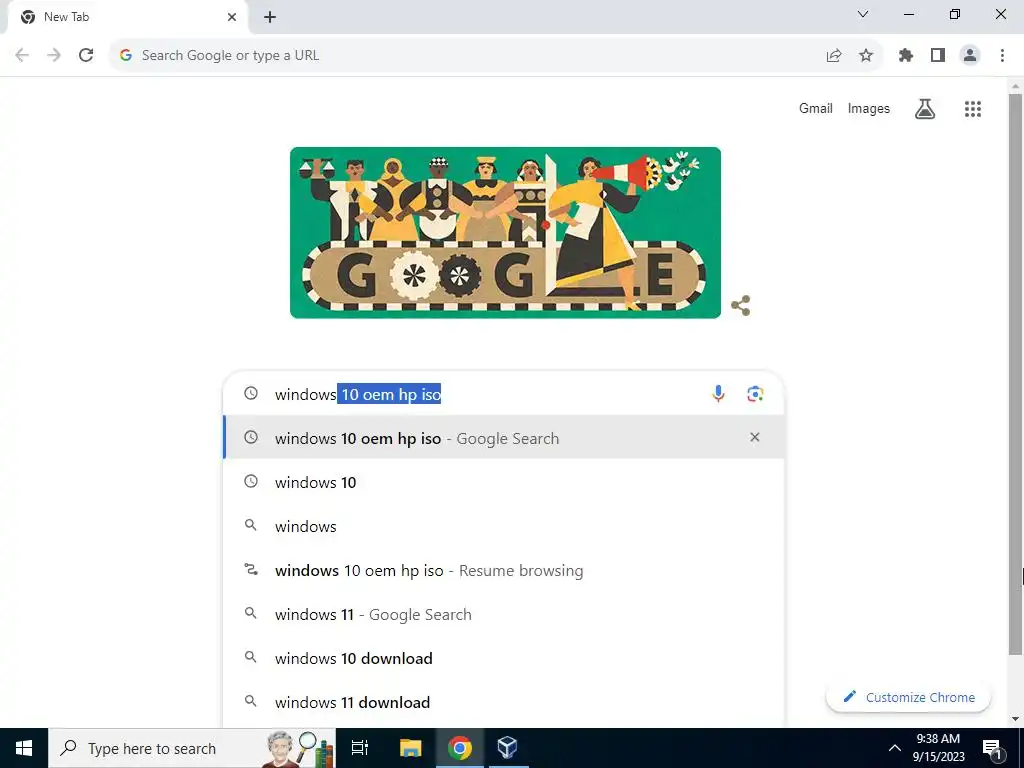Open the Windows Start menu
This screenshot has width=1024, height=768.
(x=24, y=748)
